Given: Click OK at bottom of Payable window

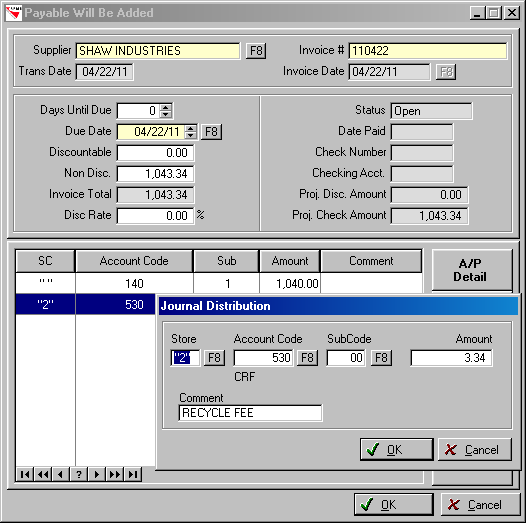Looking at the screenshot, I should pyautogui.click(x=394, y=504).
